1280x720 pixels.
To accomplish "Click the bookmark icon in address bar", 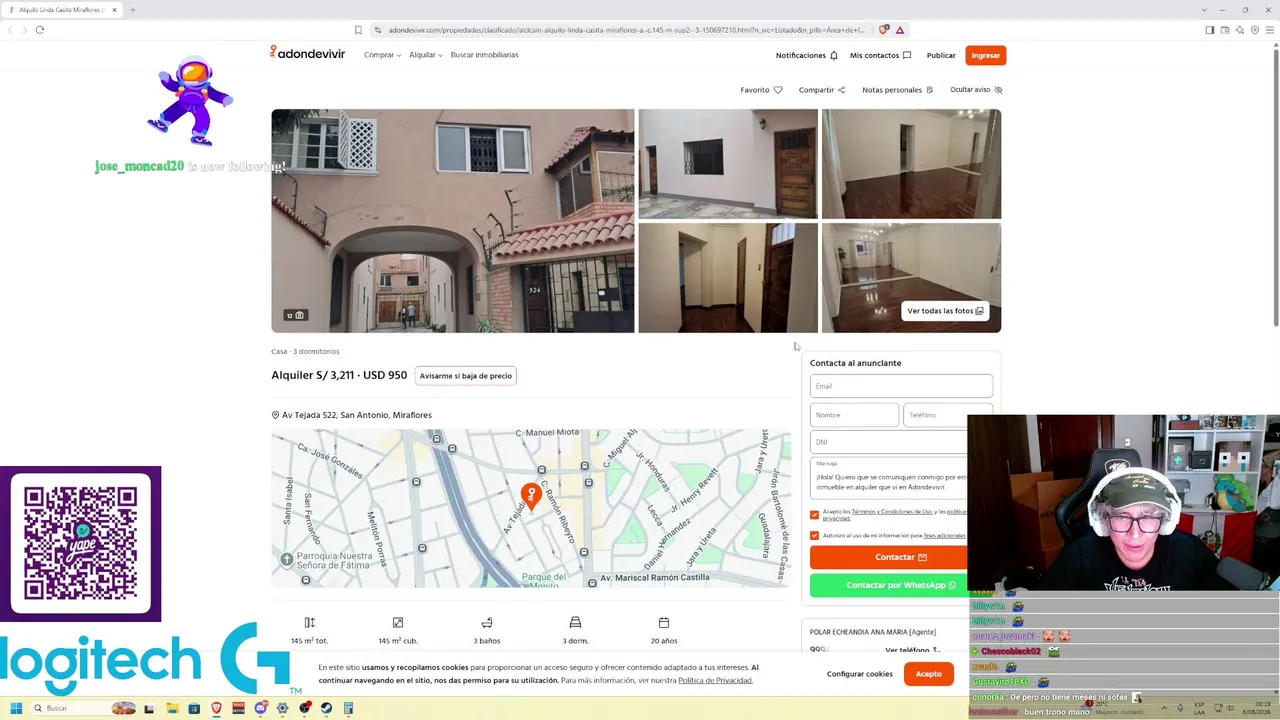I will pyautogui.click(x=358, y=30).
